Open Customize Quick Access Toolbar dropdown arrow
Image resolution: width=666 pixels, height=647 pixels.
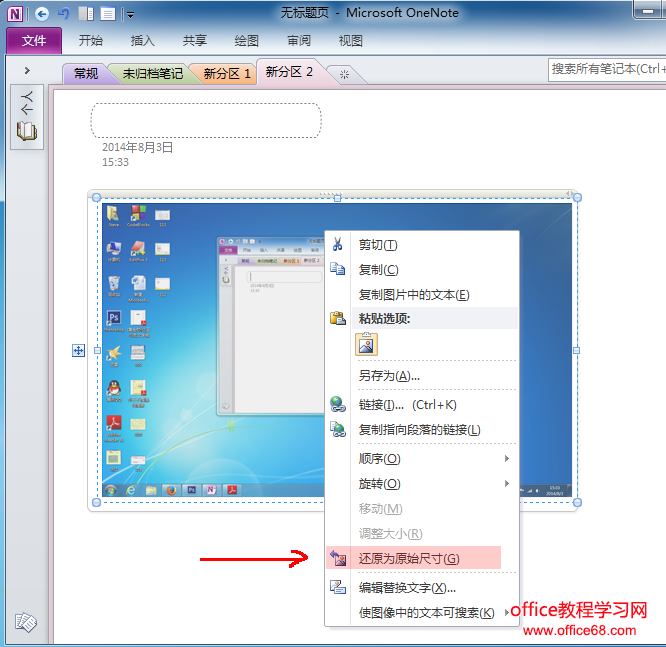coord(130,15)
